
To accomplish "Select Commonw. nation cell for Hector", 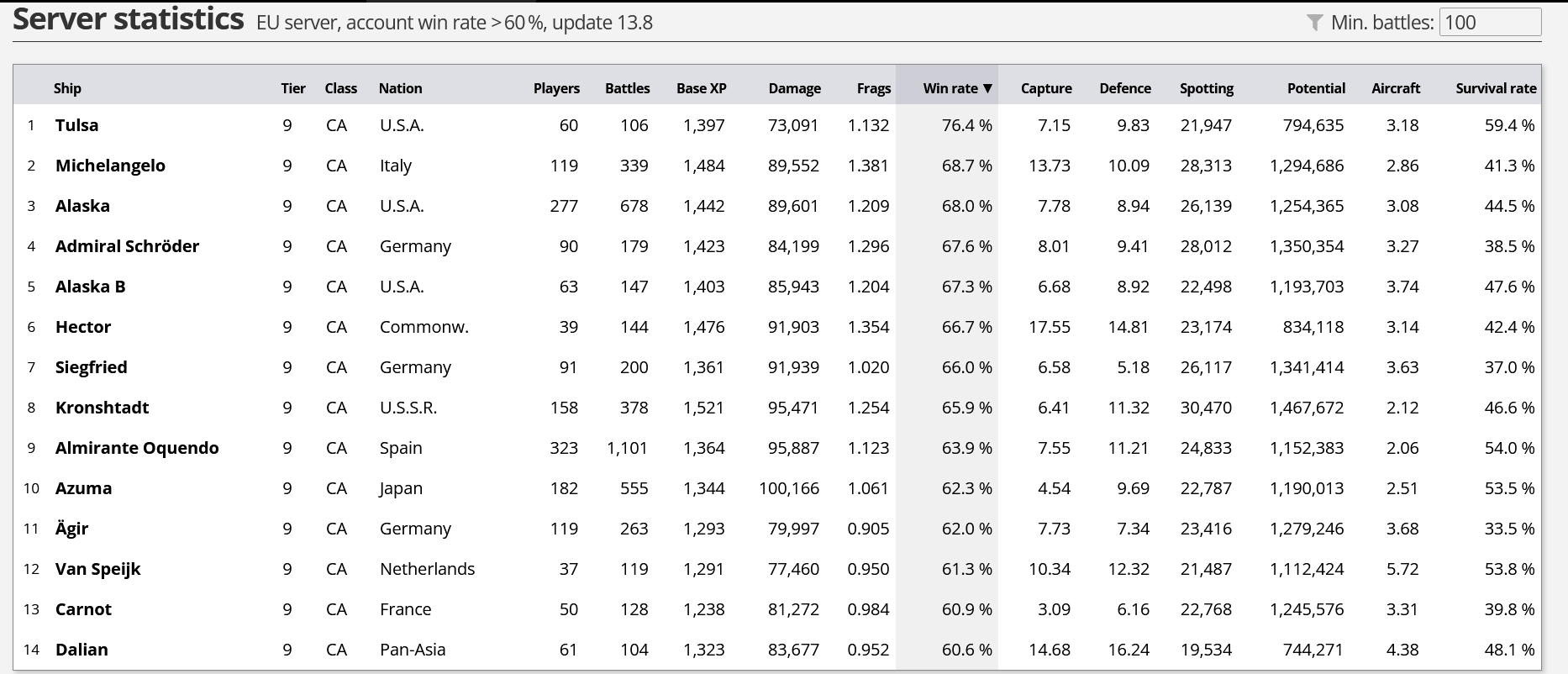I will (x=424, y=327).
